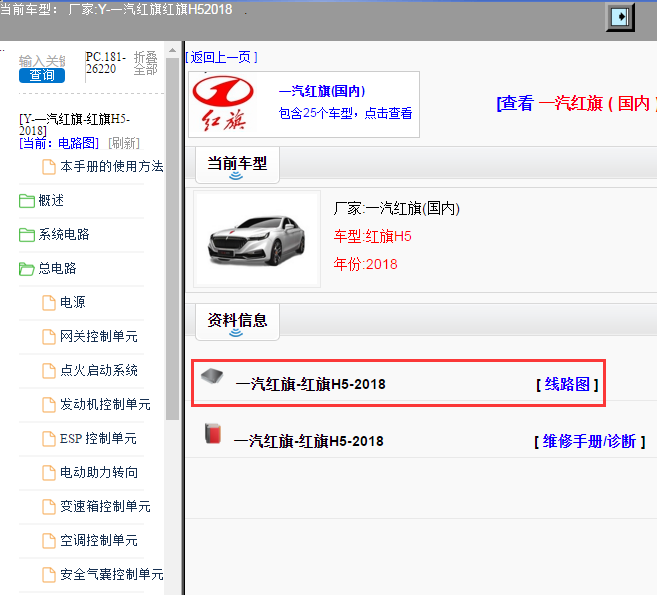Click the page icon next to 变速箱控制单元
Image resolution: width=657 pixels, height=595 pixels.
(x=49, y=507)
